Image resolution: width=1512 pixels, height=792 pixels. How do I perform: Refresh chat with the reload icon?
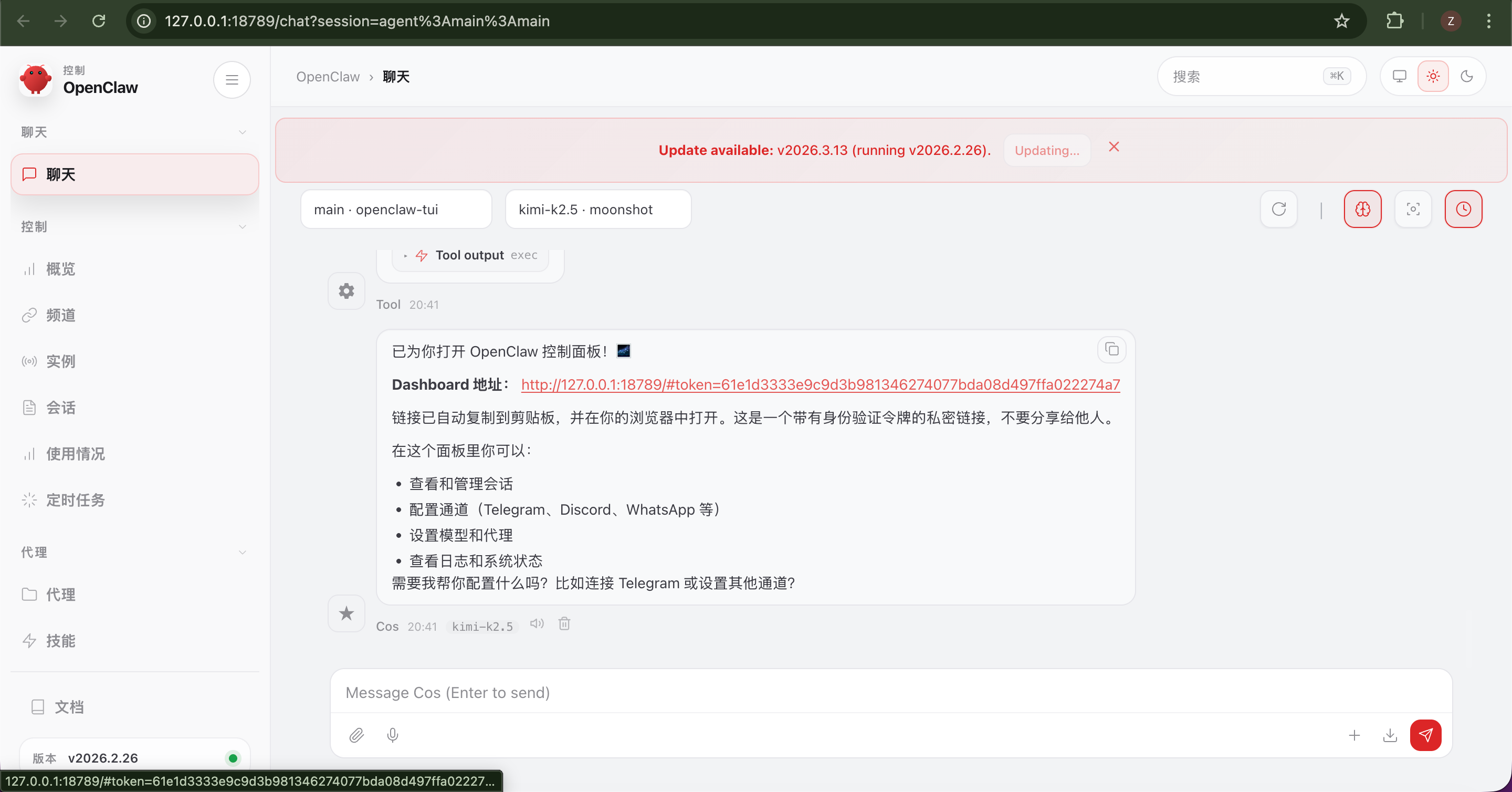[x=1278, y=209]
